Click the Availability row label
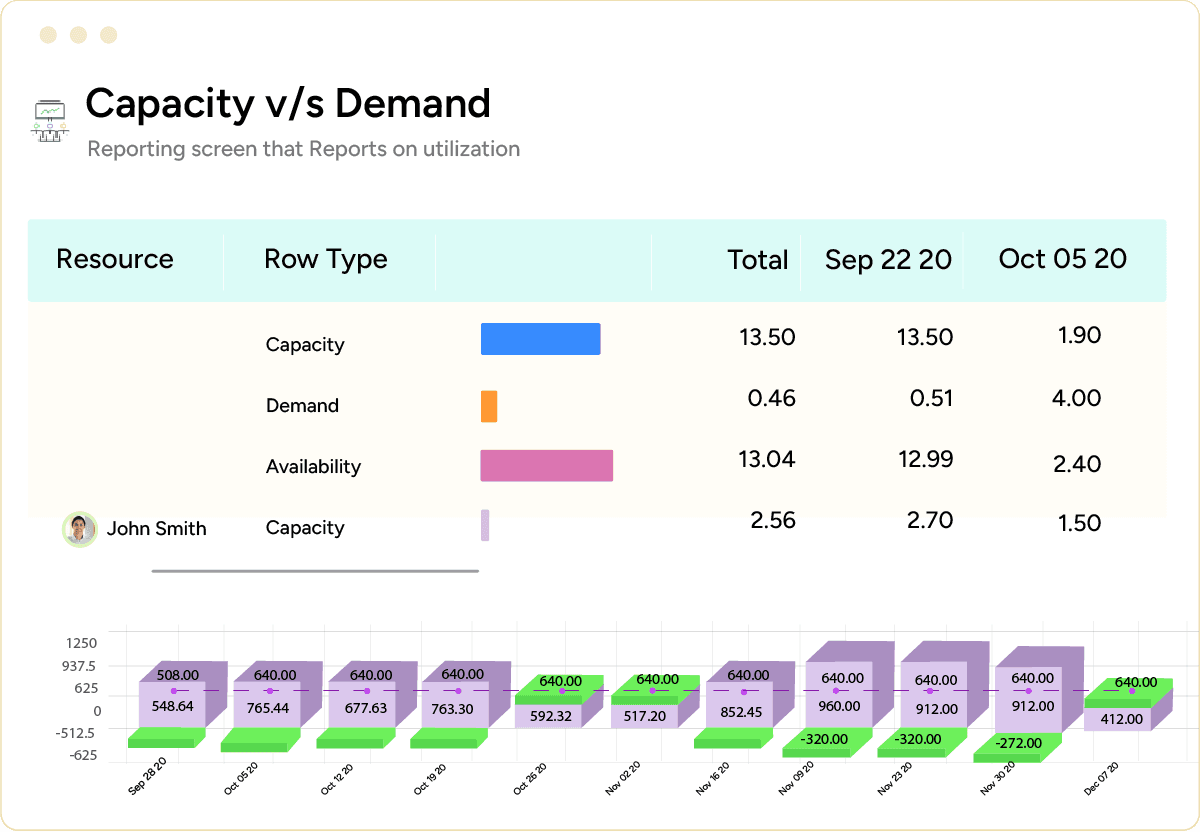This screenshot has width=1200, height=832. point(314,466)
